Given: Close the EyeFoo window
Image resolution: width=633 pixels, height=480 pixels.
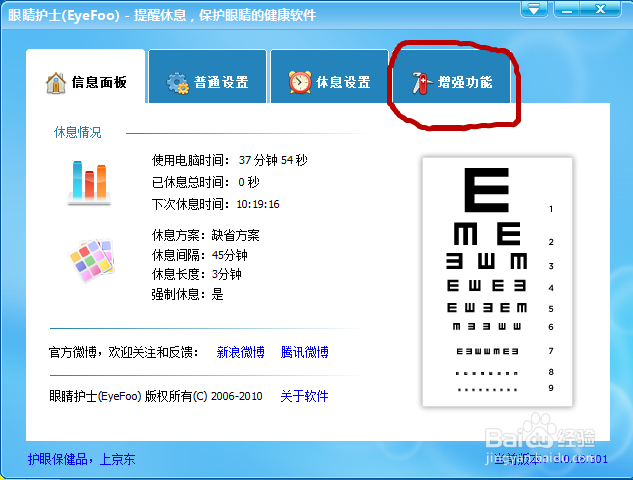Looking at the screenshot, I should click(x=600, y=9).
